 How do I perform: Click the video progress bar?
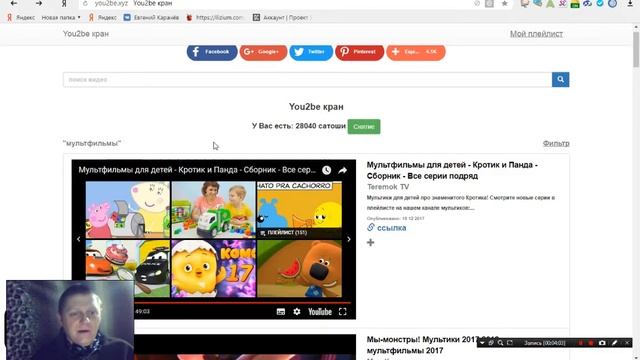[x=243, y=303]
